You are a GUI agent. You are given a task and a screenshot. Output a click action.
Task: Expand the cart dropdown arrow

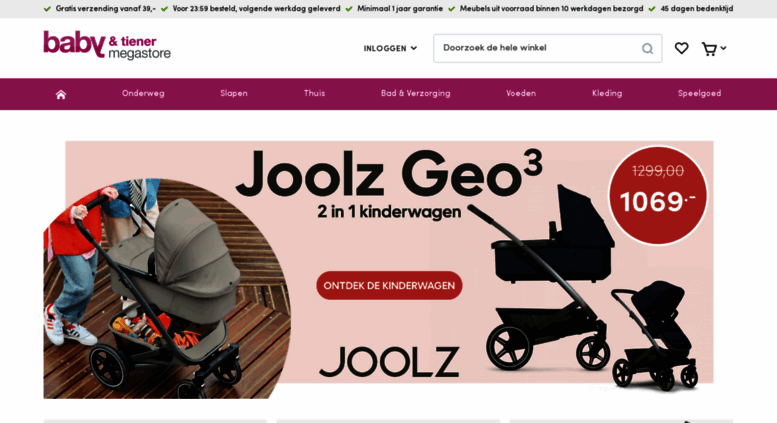(x=723, y=48)
